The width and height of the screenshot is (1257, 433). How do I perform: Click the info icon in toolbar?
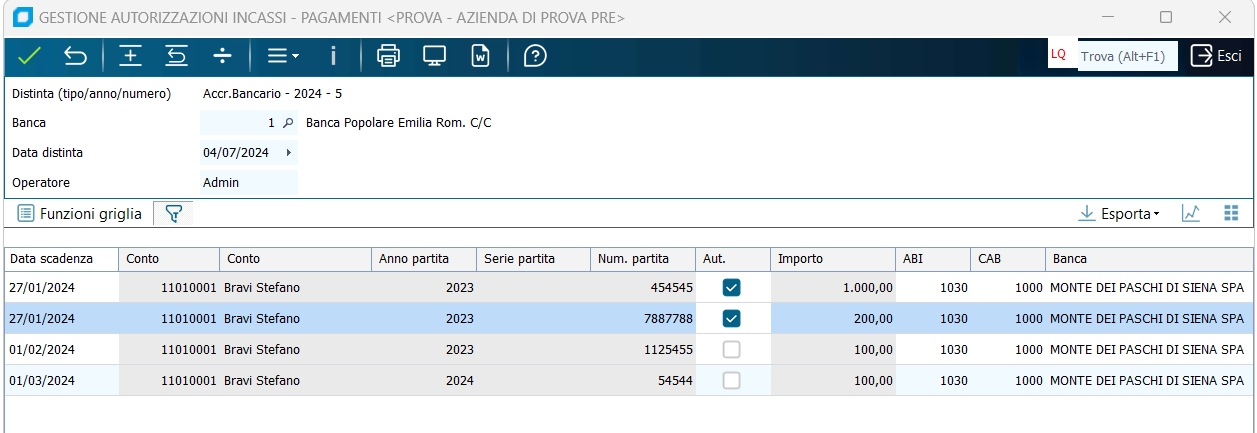pyautogui.click(x=333, y=56)
